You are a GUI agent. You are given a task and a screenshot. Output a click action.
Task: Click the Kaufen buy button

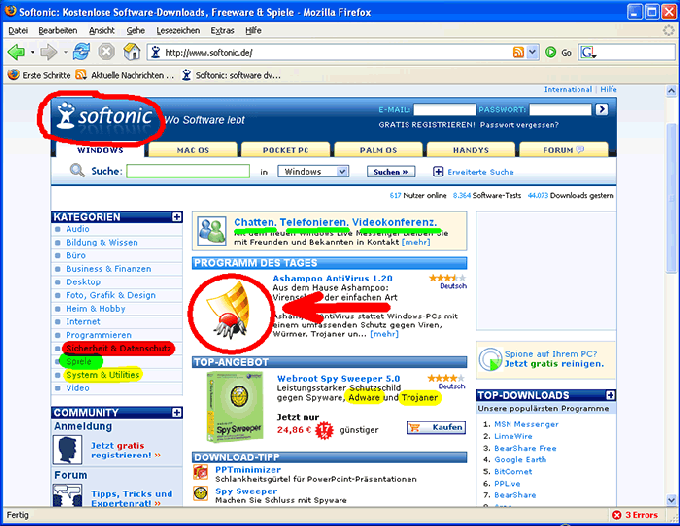[436, 427]
